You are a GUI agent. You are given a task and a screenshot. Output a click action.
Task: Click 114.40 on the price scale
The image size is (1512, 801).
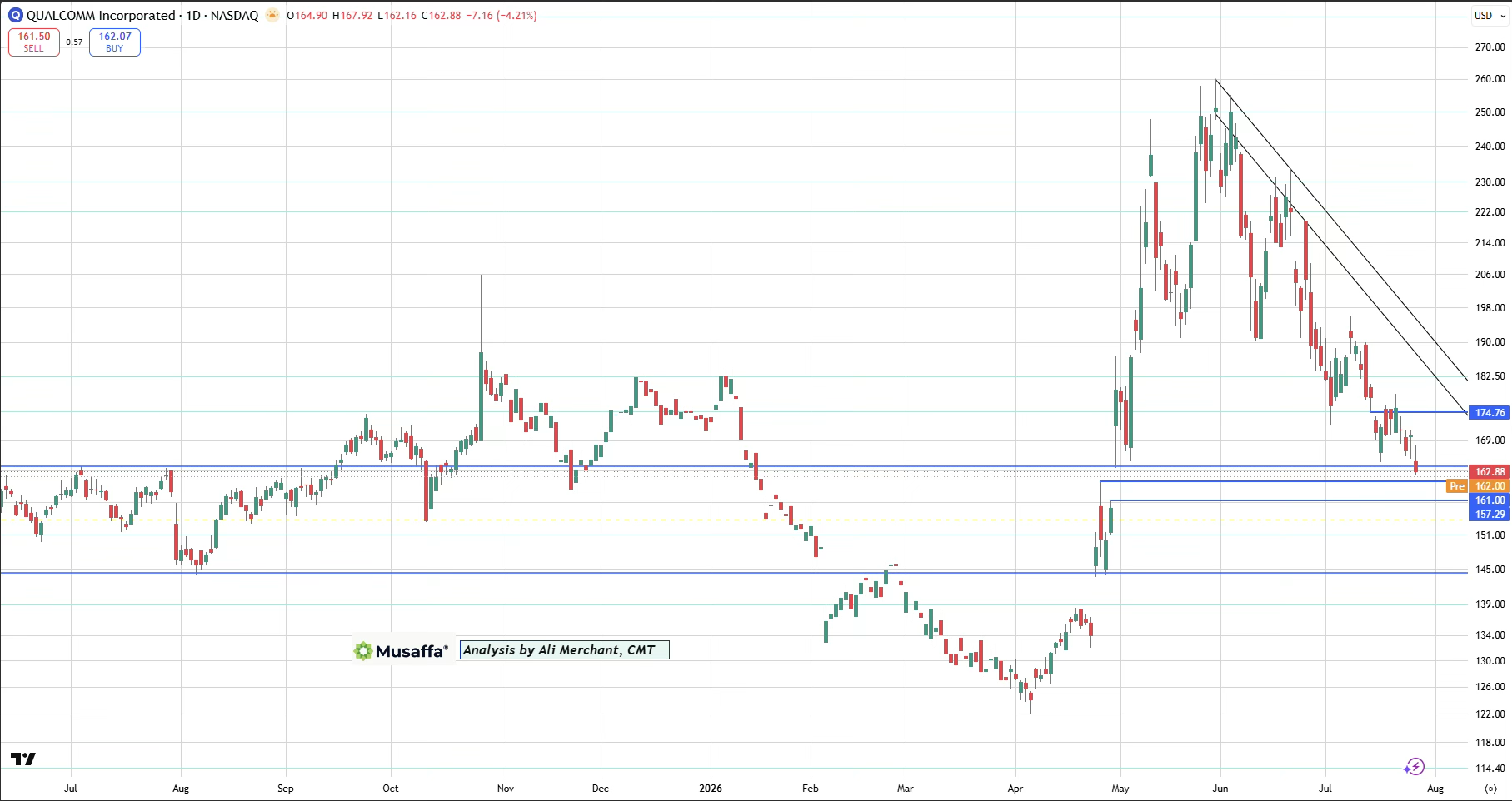1490,769
